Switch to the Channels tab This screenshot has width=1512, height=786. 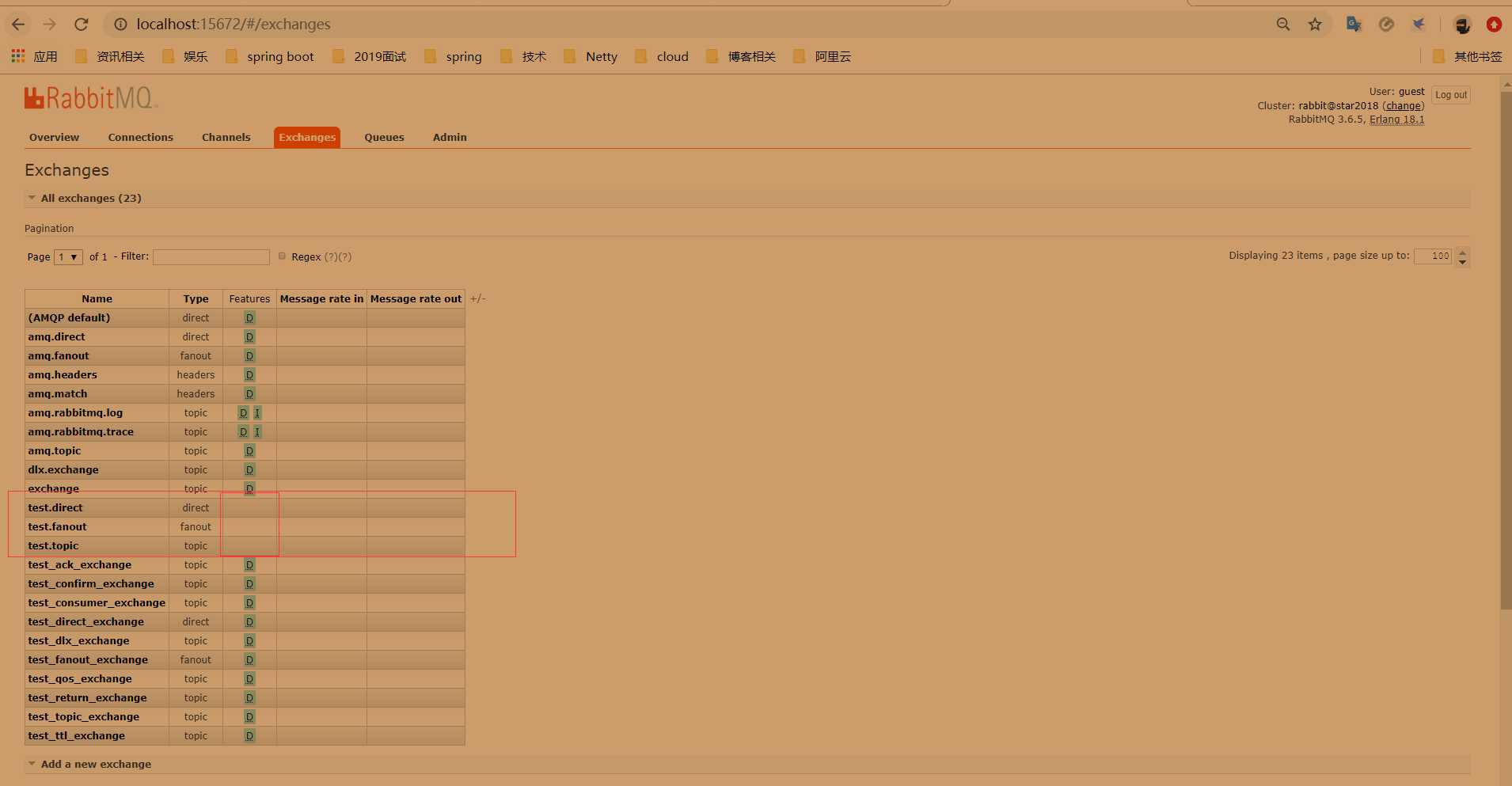[x=226, y=137]
